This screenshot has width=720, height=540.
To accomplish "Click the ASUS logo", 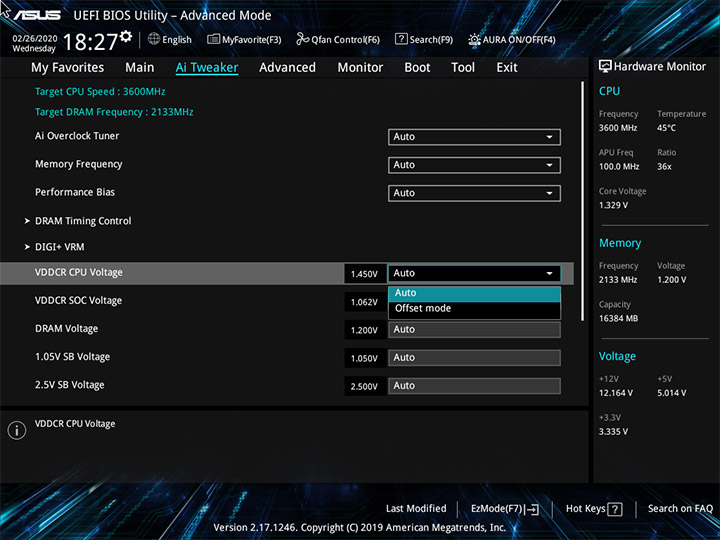I will click(x=37, y=15).
